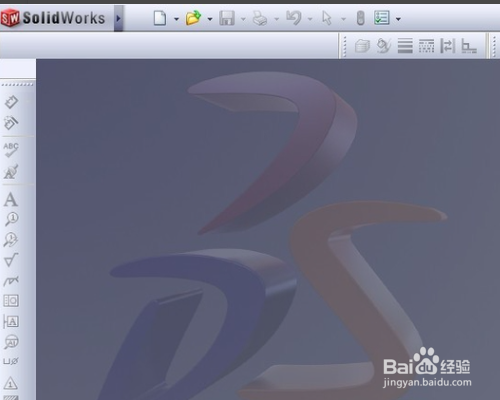Select the Surface Finish symbol tool
This screenshot has width=500, height=400.
[x=11, y=260]
